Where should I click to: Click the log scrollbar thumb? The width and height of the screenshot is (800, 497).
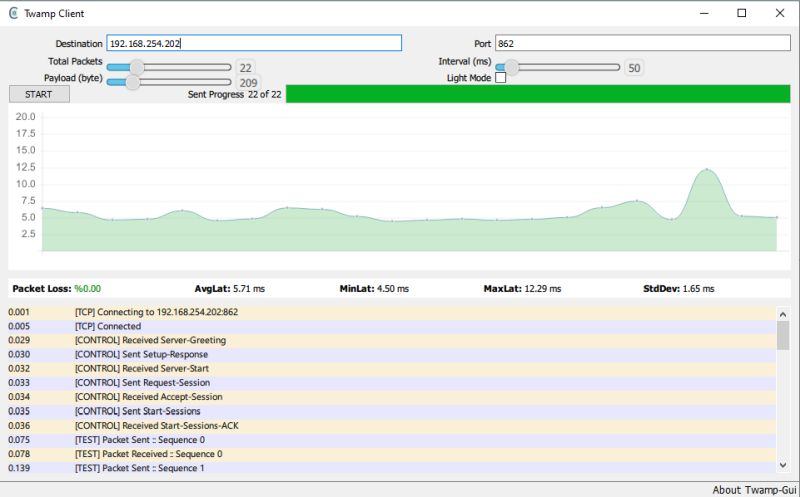783,335
